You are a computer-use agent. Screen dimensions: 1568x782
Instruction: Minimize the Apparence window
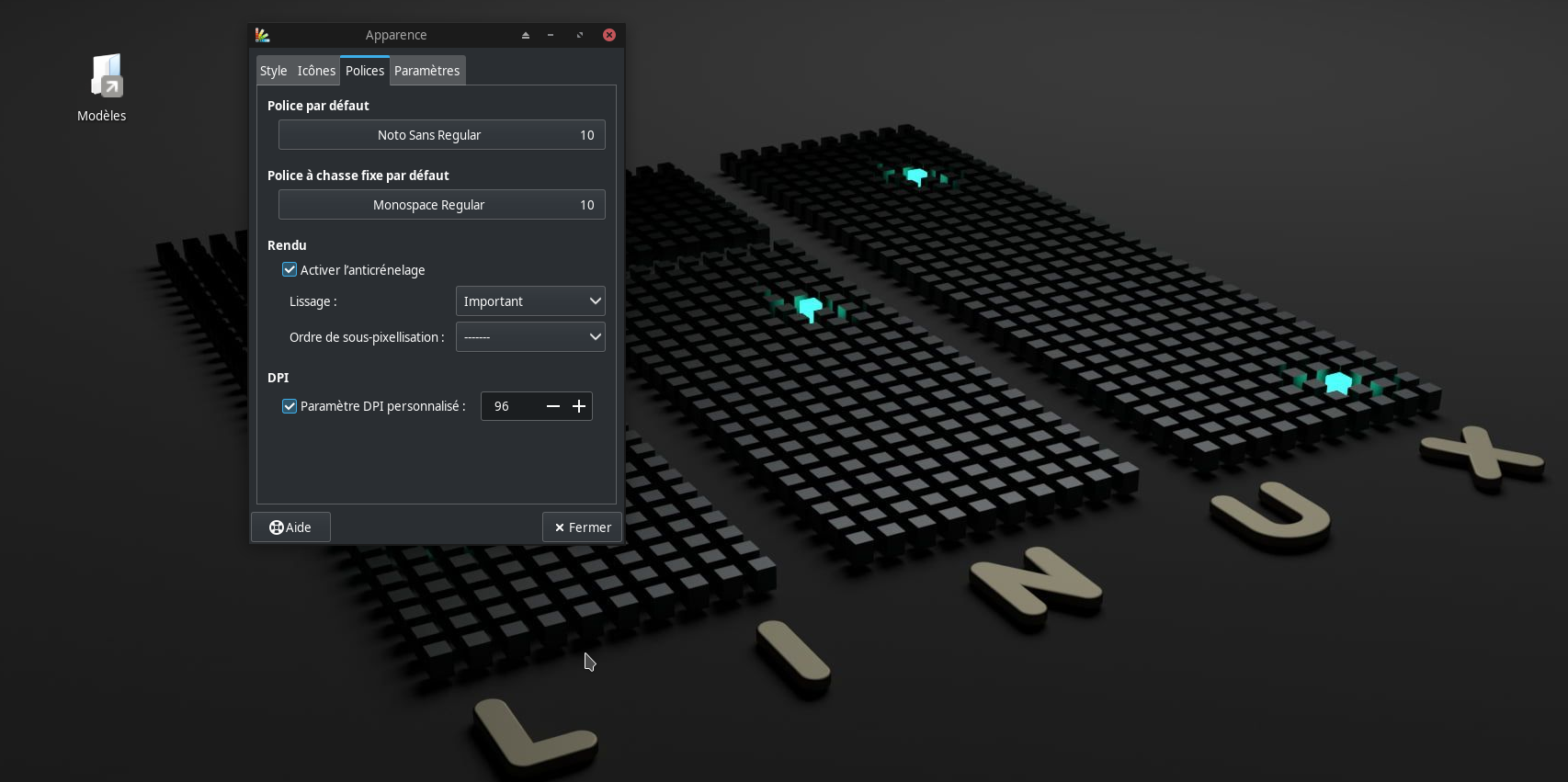coord(551,35)
